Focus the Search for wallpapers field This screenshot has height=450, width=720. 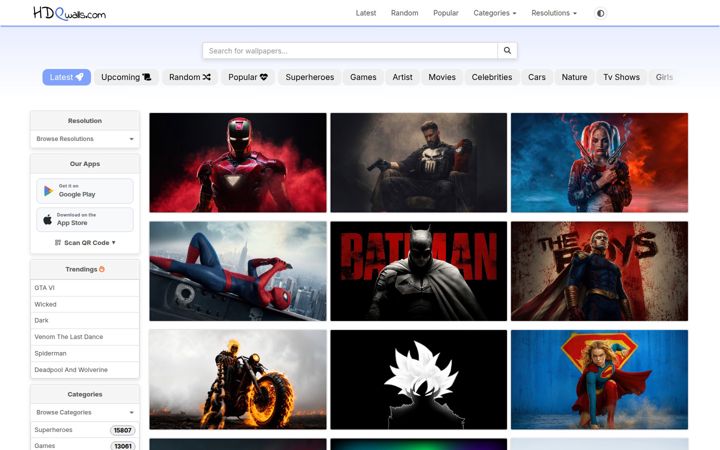click(x=350, y=51)
